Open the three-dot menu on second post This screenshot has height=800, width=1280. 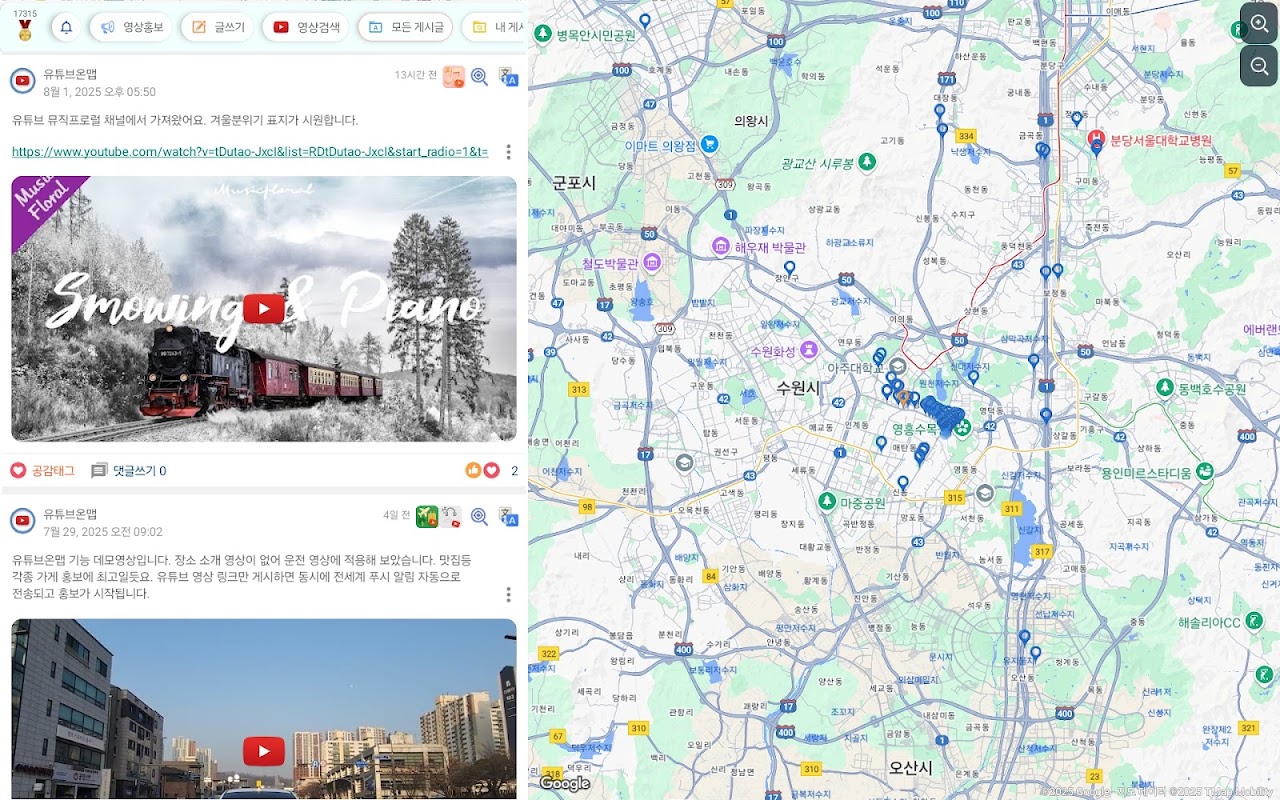[508, 595]
